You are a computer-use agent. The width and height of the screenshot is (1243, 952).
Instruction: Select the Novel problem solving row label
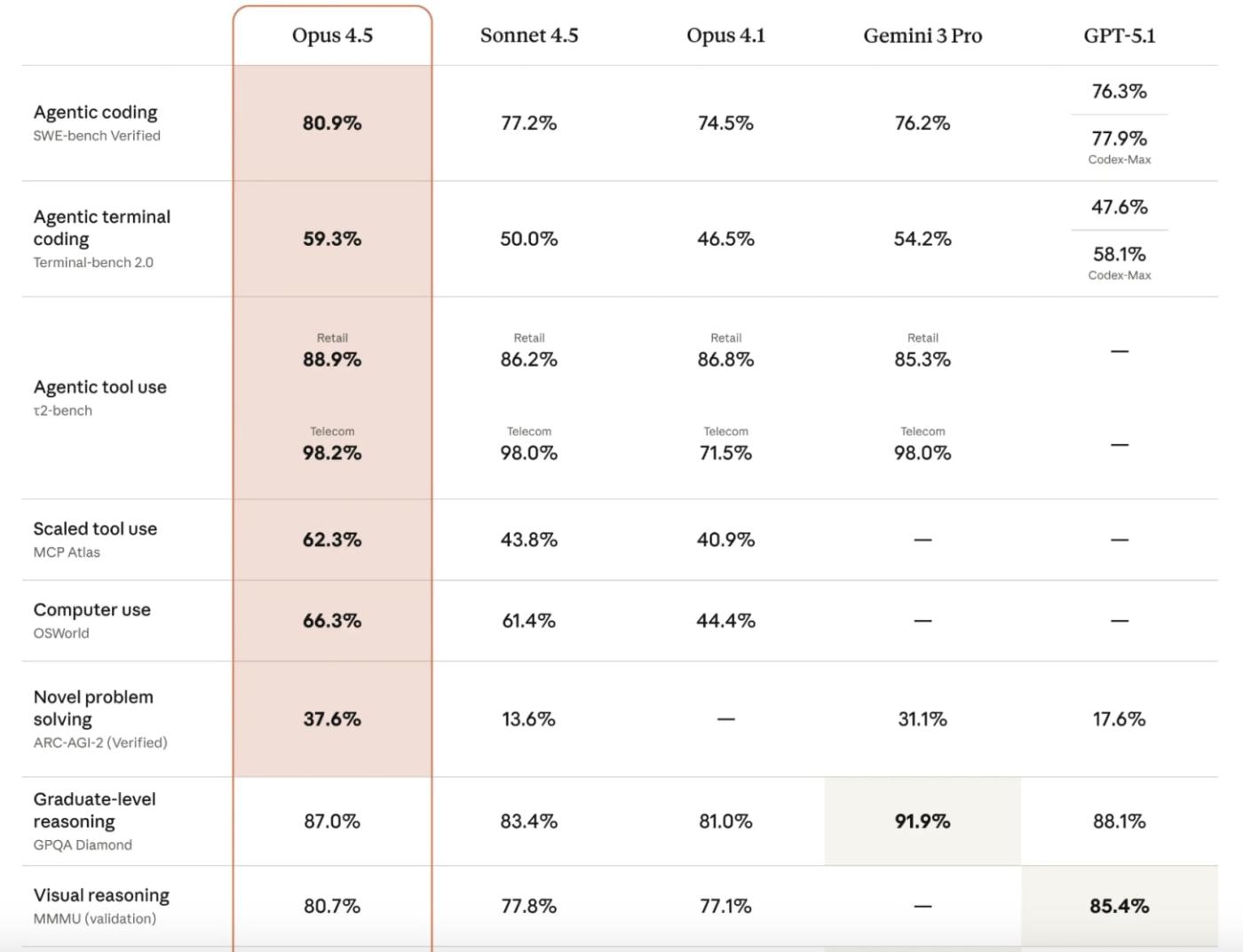[93, 708]
